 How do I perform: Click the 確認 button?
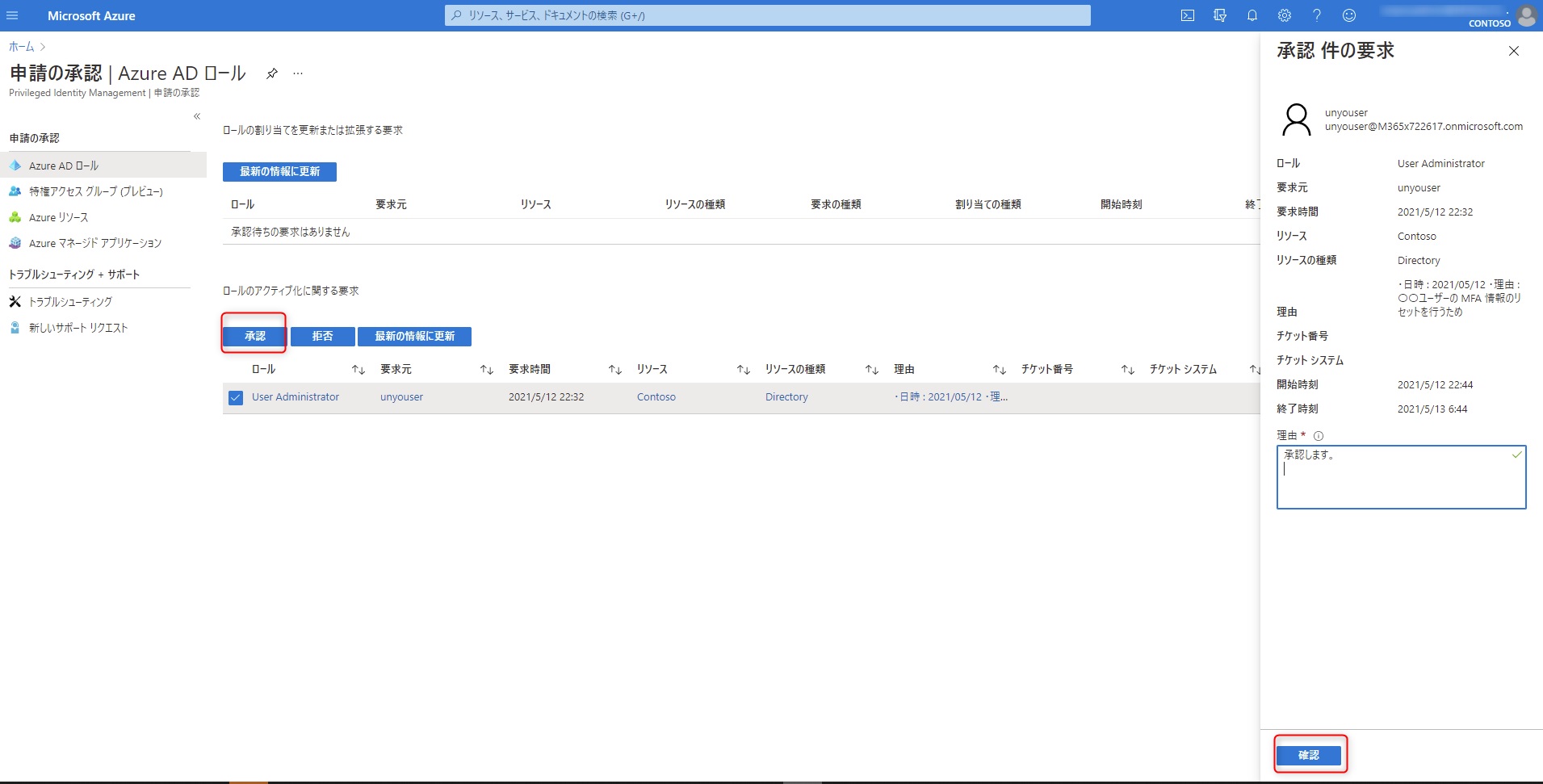pos(1309,755)
